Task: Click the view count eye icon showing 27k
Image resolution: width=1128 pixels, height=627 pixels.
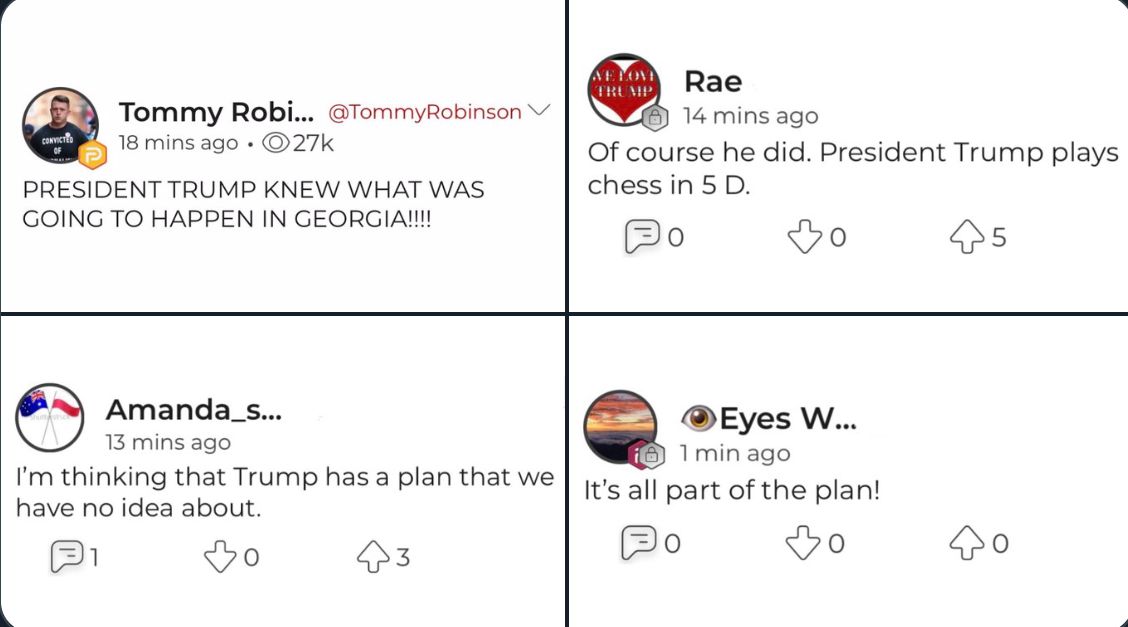Action: (274, 143)
